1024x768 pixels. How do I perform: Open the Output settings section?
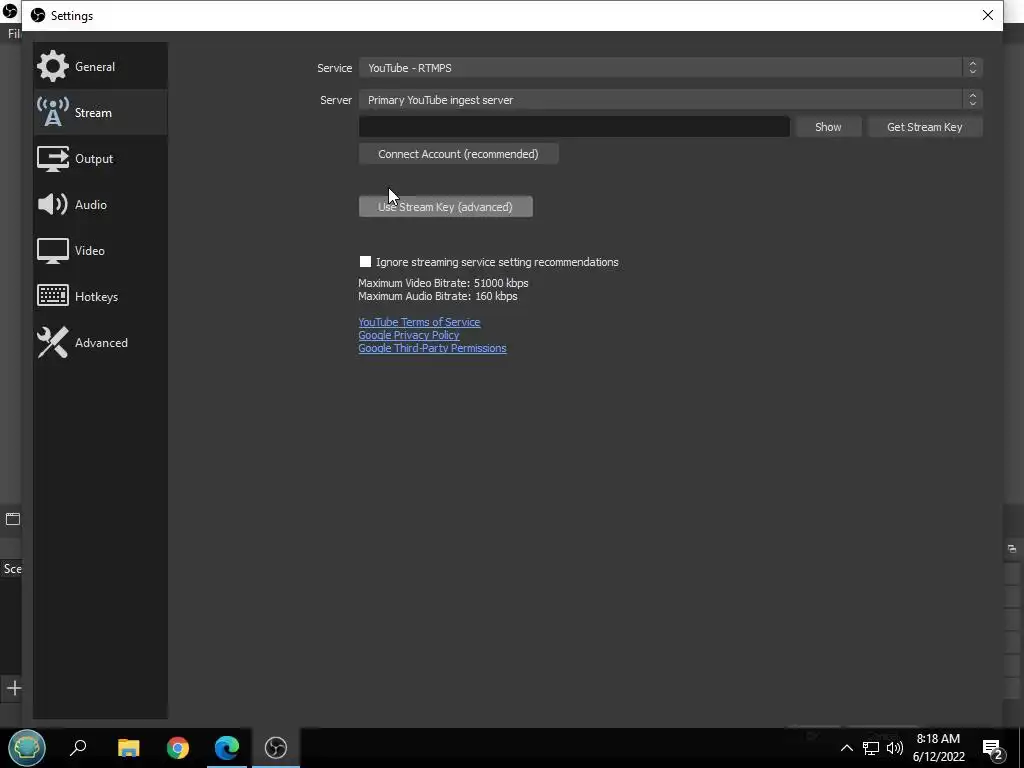(101, 159)
